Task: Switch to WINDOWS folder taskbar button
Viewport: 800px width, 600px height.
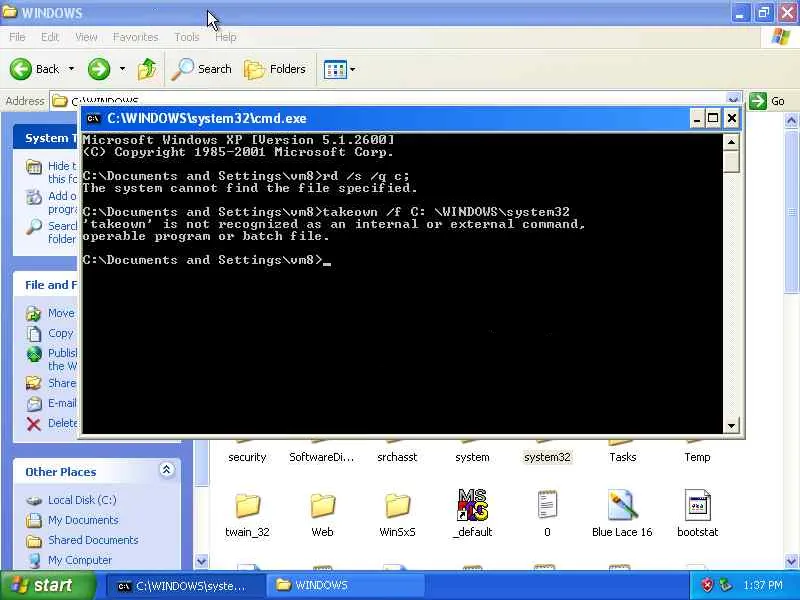Action: 346,586
